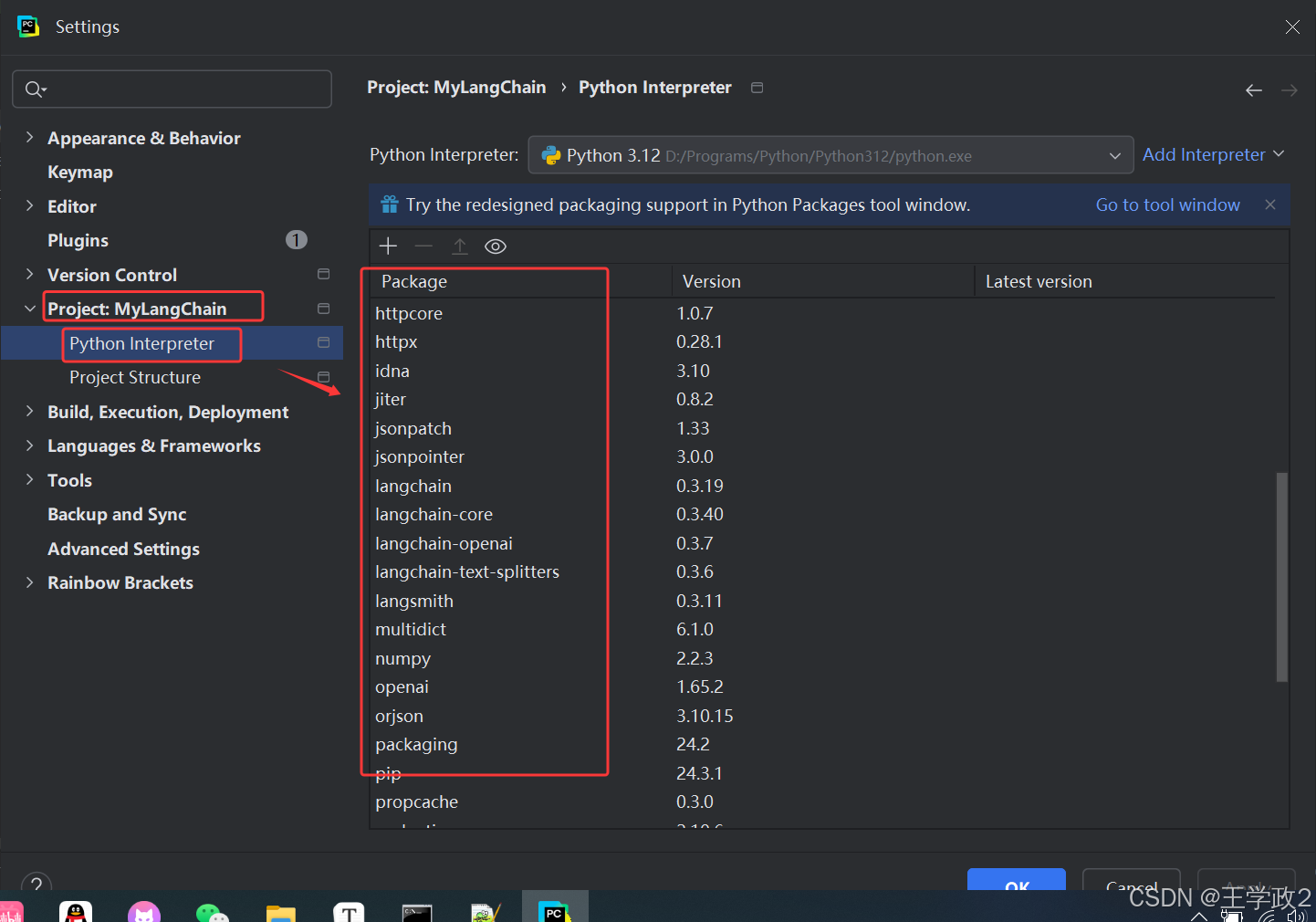
Task: Select the propcache package row
Action: click(822, 802)
